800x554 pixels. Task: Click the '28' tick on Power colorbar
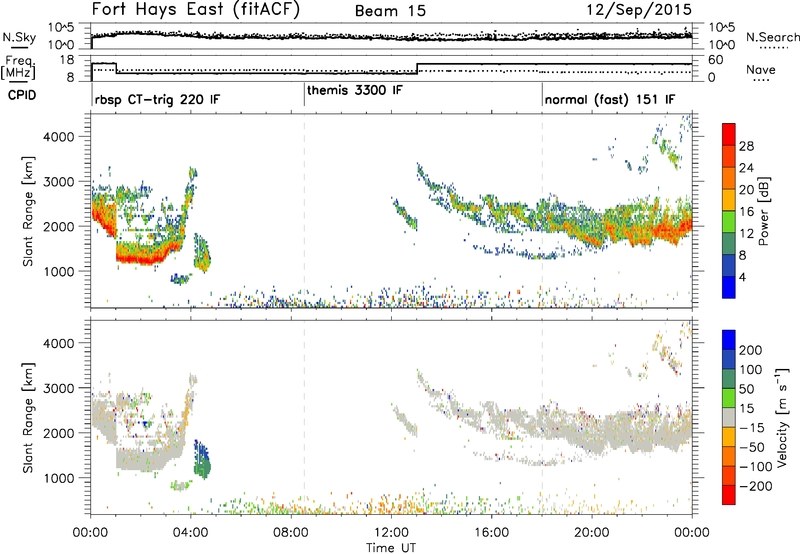pos(746,146)
